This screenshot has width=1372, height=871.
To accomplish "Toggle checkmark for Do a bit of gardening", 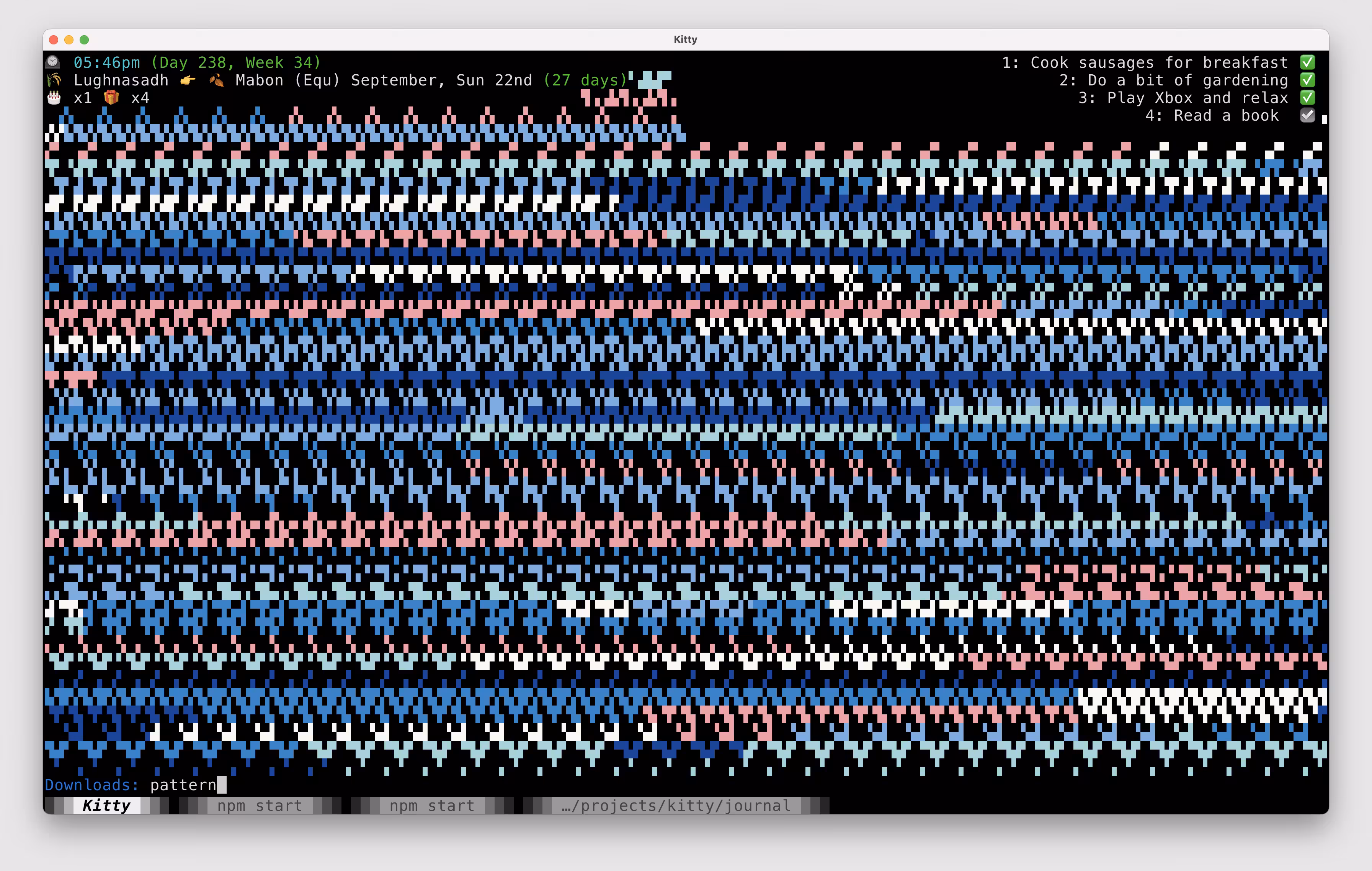I will point(1308,80).
